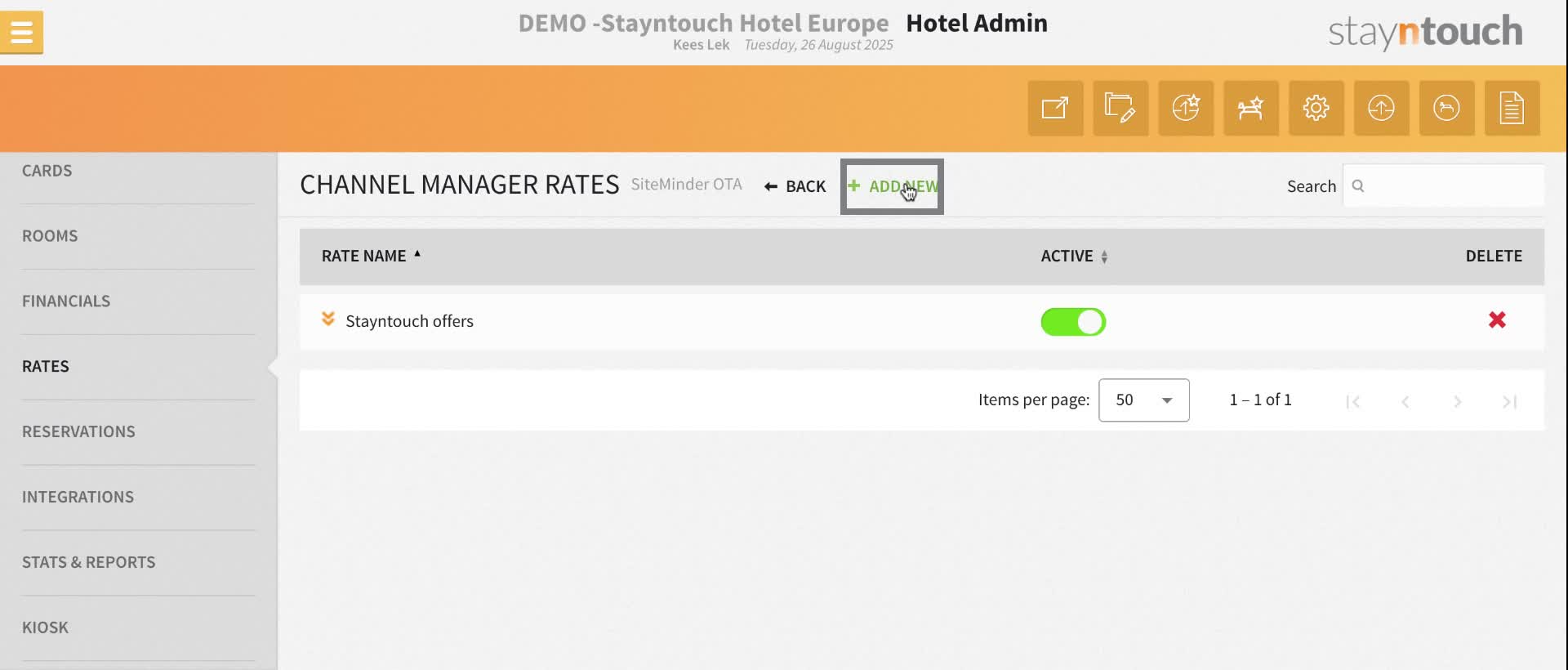Click the DEMO -Stayntouch Hotel Europe title
Image resolution: width=1568 pixels, height=670 pixels.
[x=703, y=23]
